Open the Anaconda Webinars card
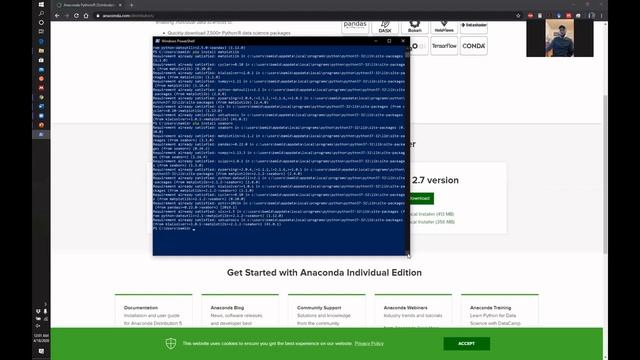This screenshot has height=360, width=640. 413,311
